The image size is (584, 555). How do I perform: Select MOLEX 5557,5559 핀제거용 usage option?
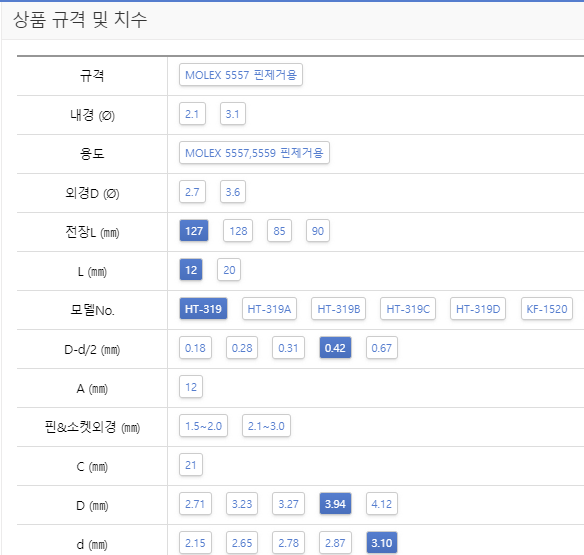[254, 153]
